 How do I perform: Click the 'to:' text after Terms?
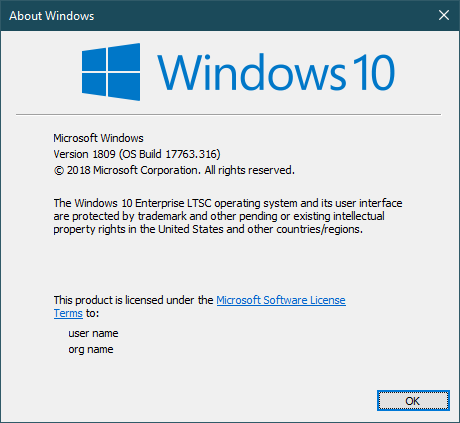92,313
